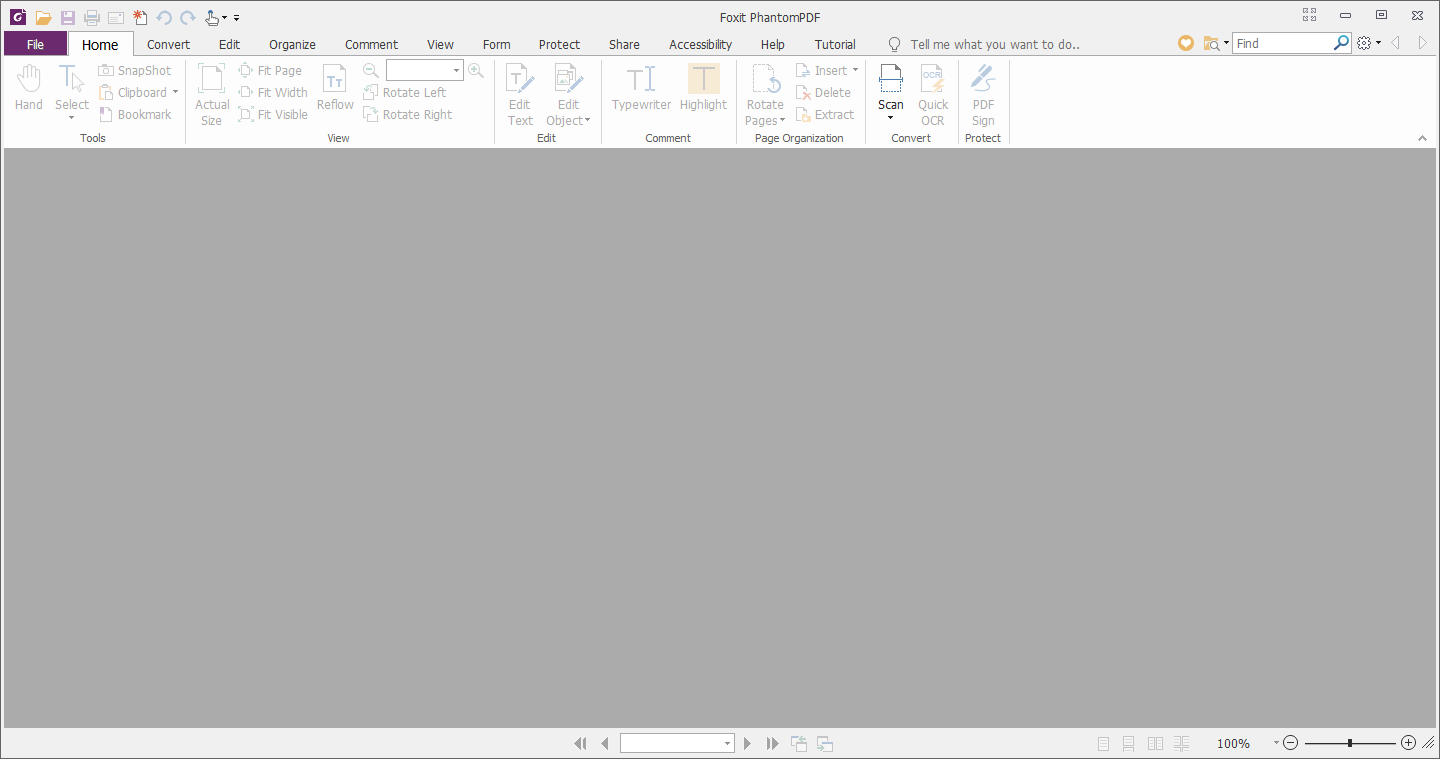Take a SnapShot of the page
Image resolution: width=1440 pixels, height=759 pixels.
click(x=135, y=71)
